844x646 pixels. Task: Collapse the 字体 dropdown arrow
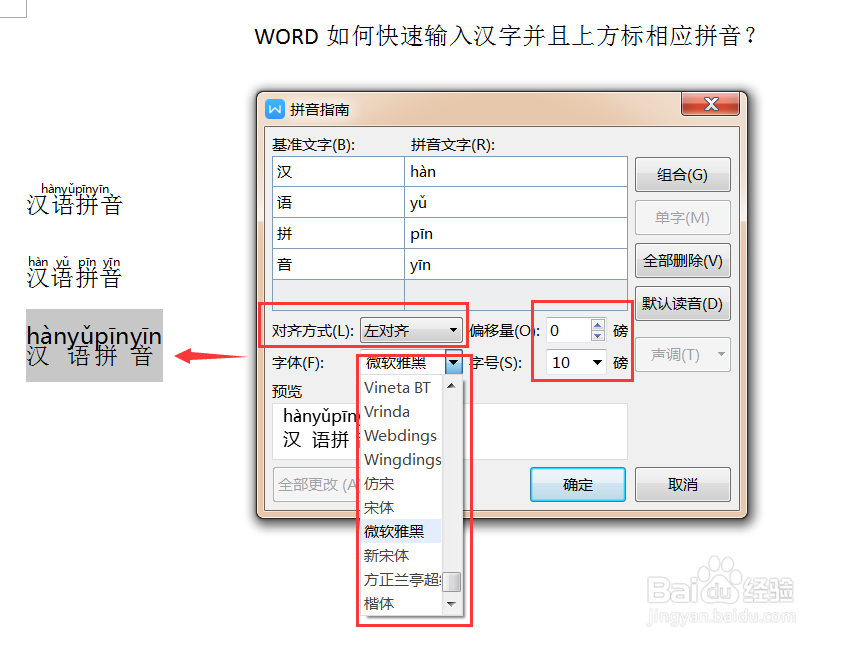click(x=454, y=363)
